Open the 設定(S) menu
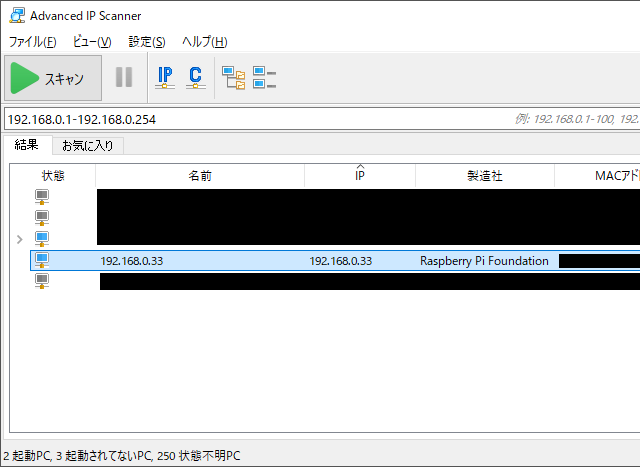 pyautogui.click(x=147, y=42)
